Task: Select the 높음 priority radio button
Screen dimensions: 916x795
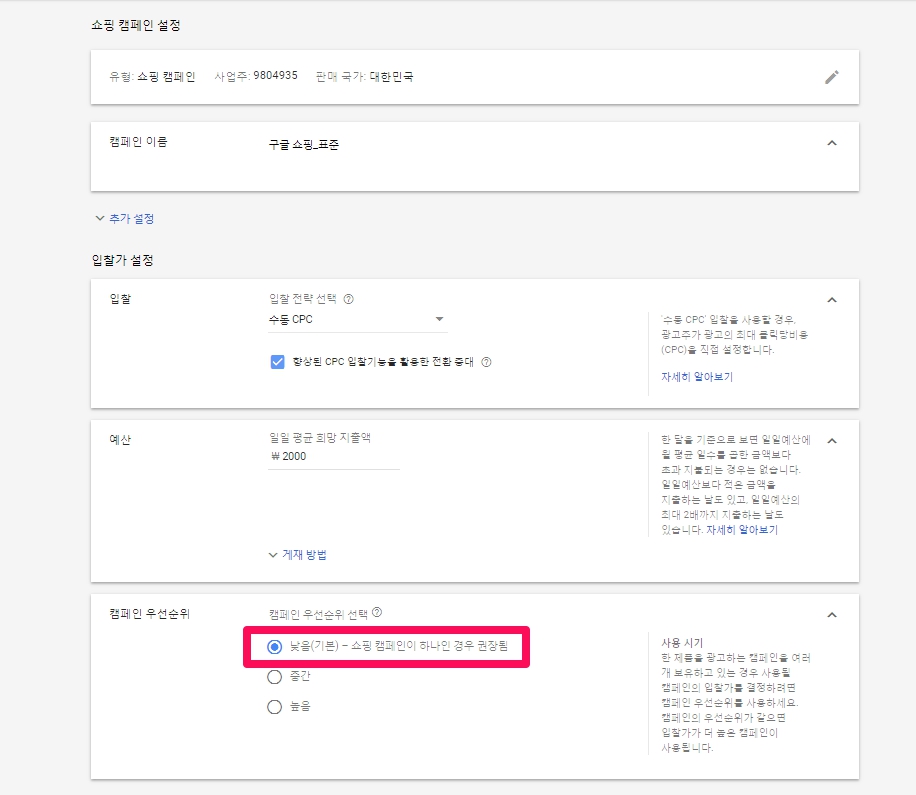Action: click(x=275, y=707)
